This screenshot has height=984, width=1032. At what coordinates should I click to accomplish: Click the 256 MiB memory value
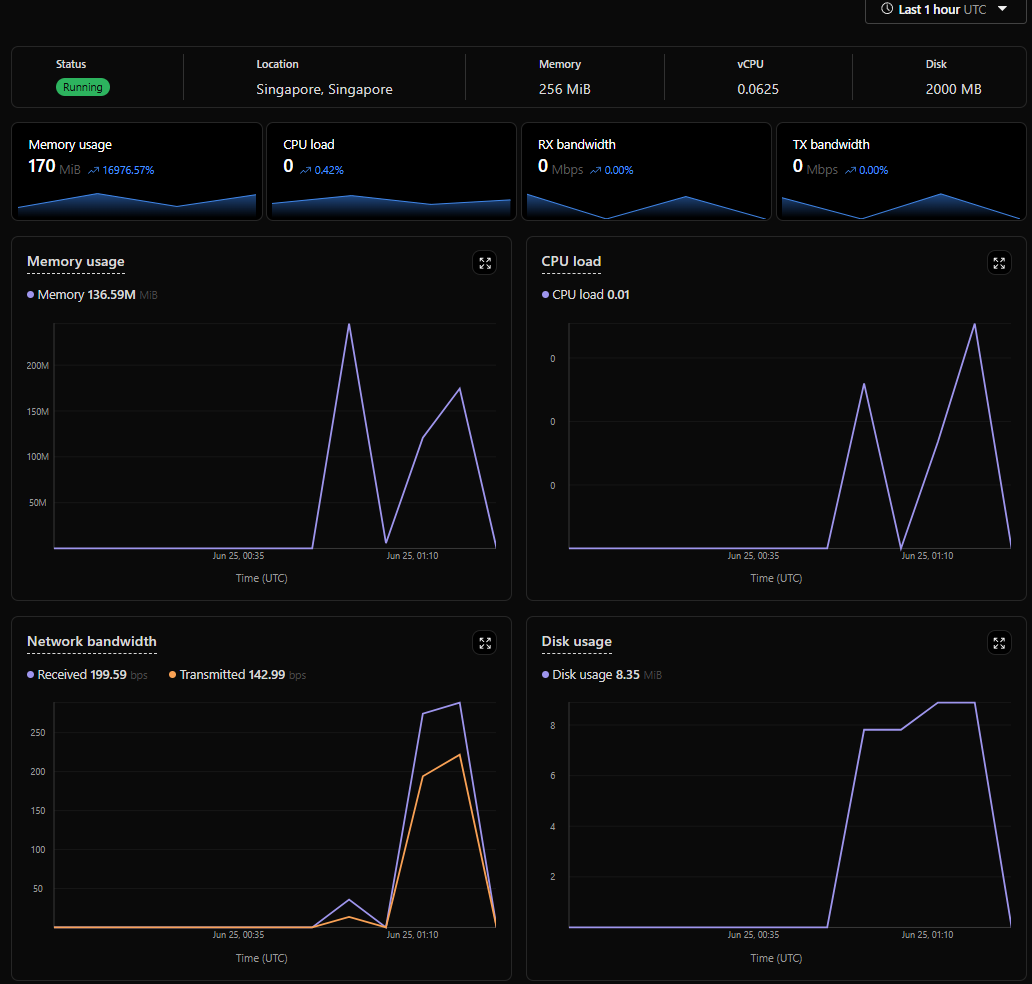(565, 90)
